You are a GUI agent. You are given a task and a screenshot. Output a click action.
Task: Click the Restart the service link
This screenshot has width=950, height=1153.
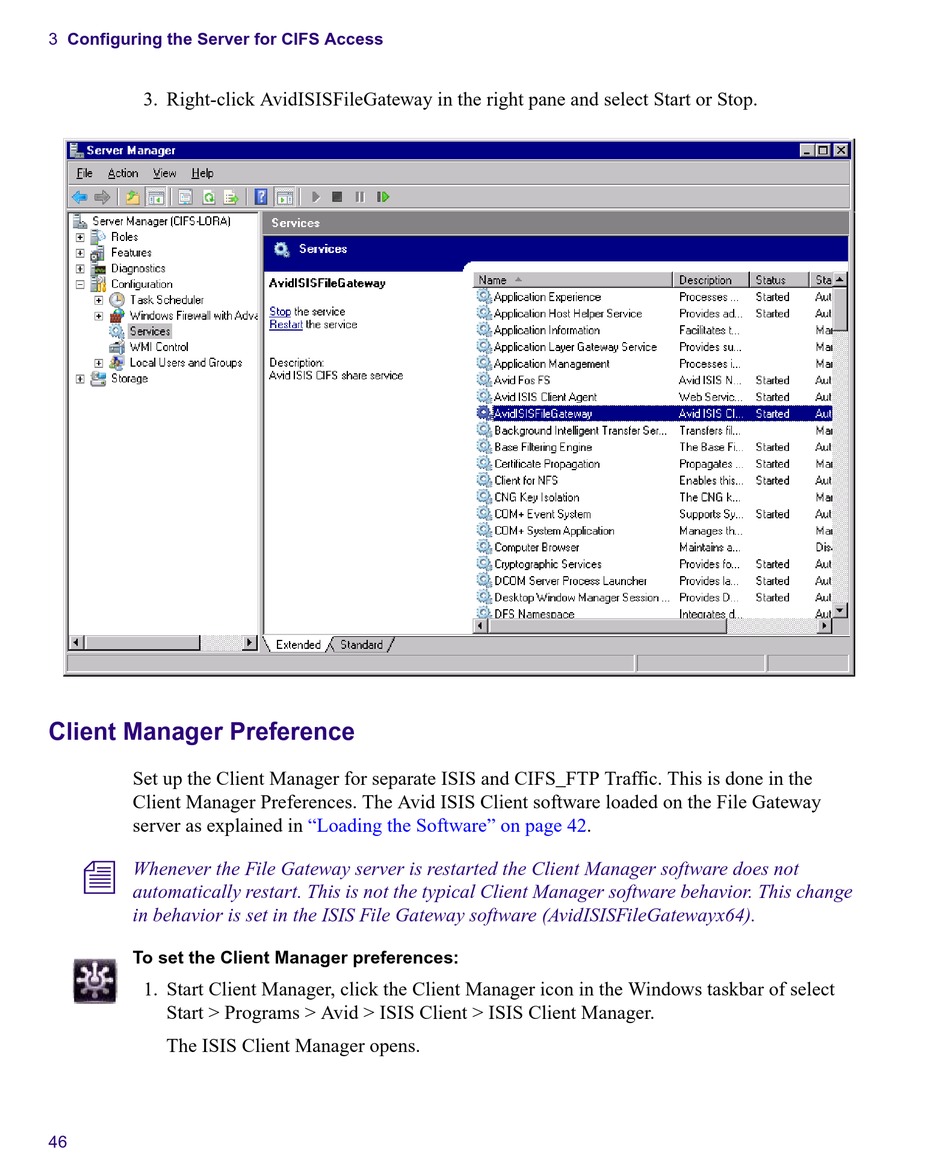coord(285,325)
